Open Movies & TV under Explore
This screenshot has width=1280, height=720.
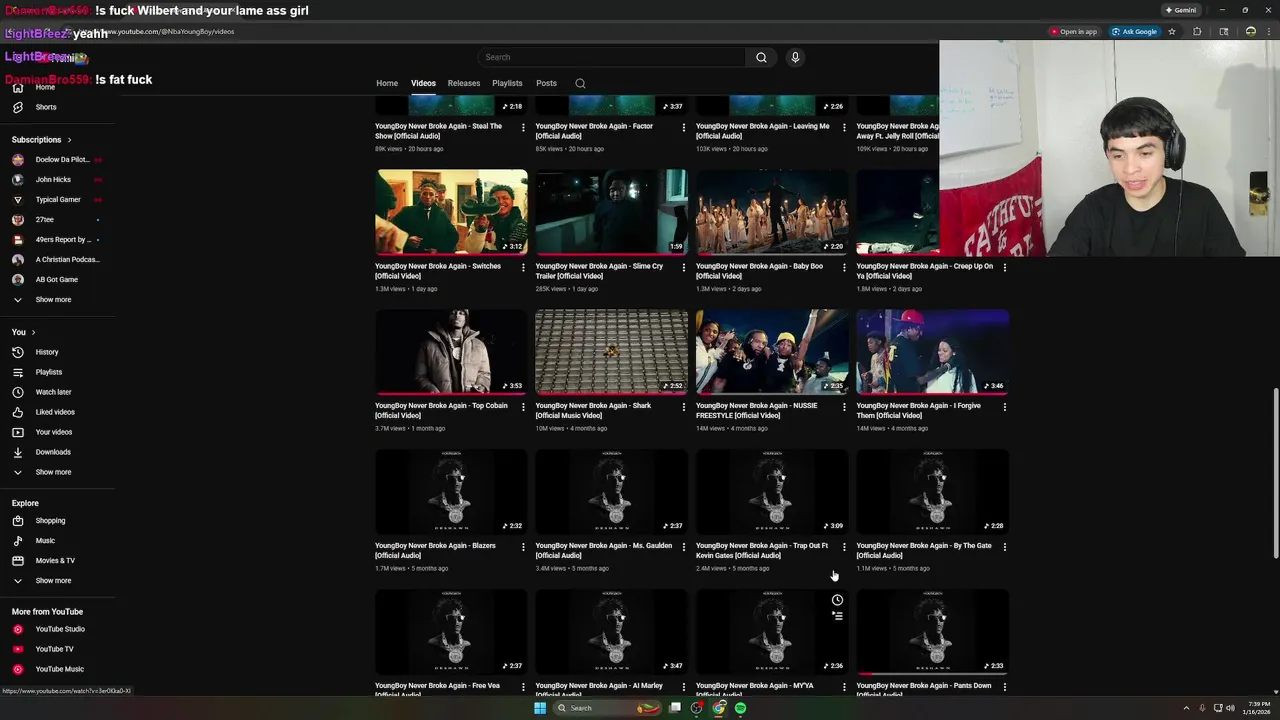[x=55, y=560]
